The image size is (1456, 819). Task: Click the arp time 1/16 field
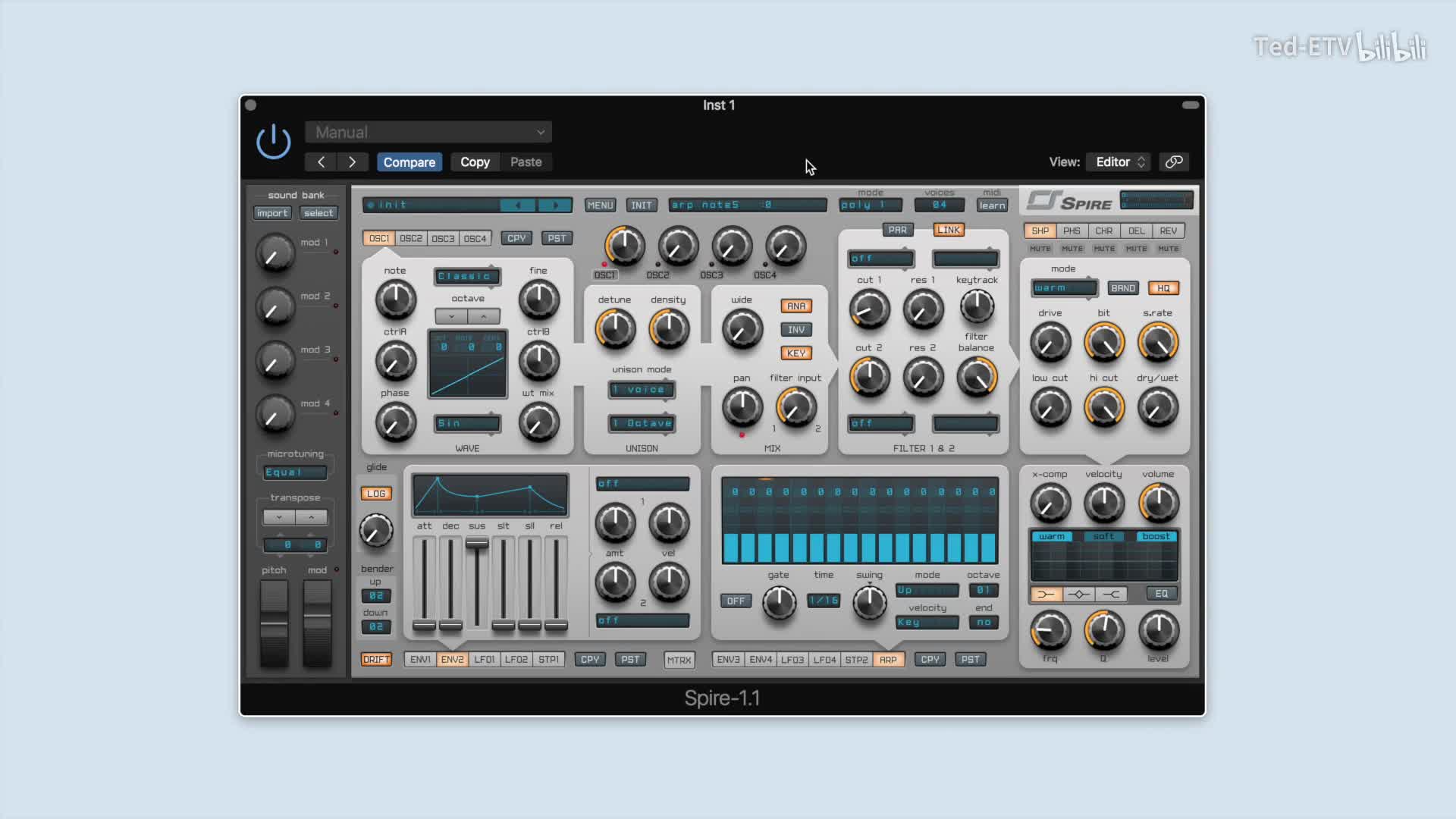tap(823, 601)
